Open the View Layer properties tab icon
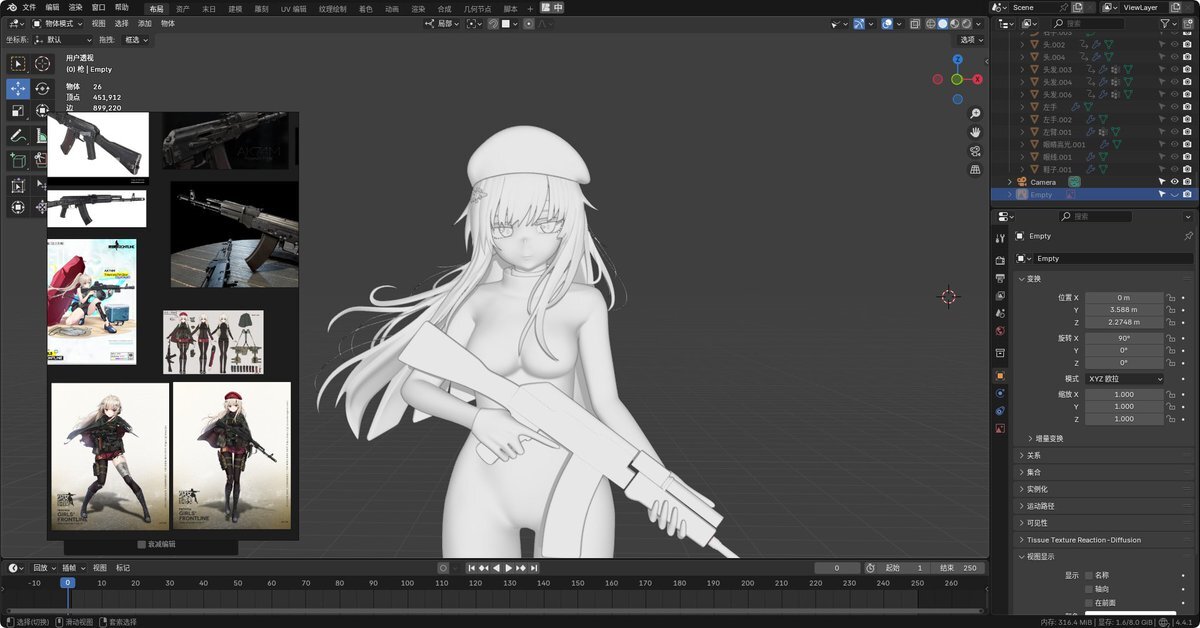This screenshot has width=1200, height=628. tap(1000, 296)
